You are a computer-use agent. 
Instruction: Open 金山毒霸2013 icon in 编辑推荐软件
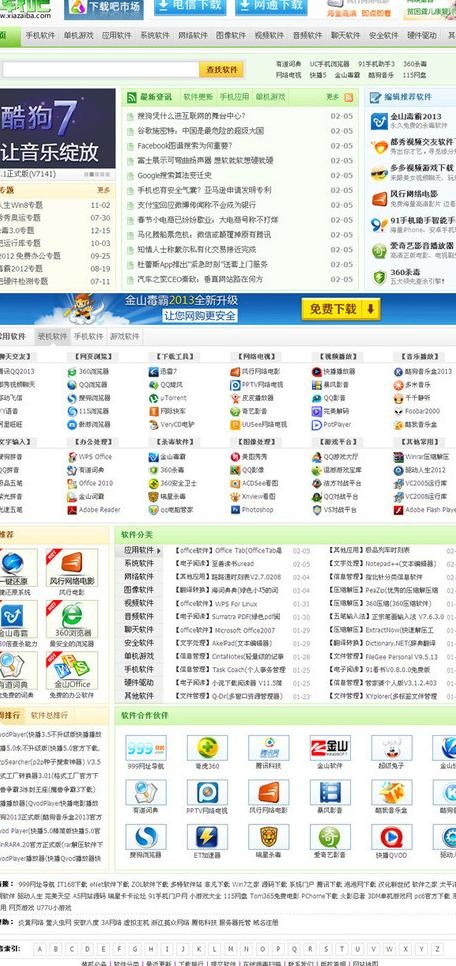coord(379,120)
